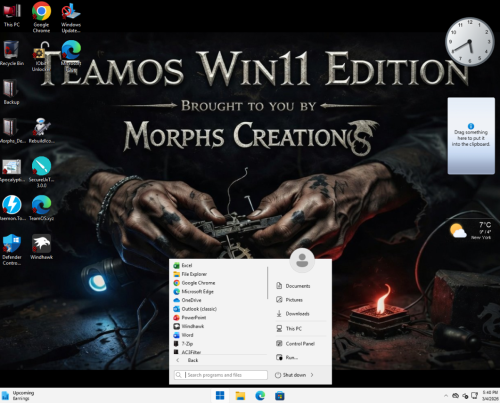The image size is (500, 403).
Task: Show hidden system tray icons chevron
Action: 446,396
